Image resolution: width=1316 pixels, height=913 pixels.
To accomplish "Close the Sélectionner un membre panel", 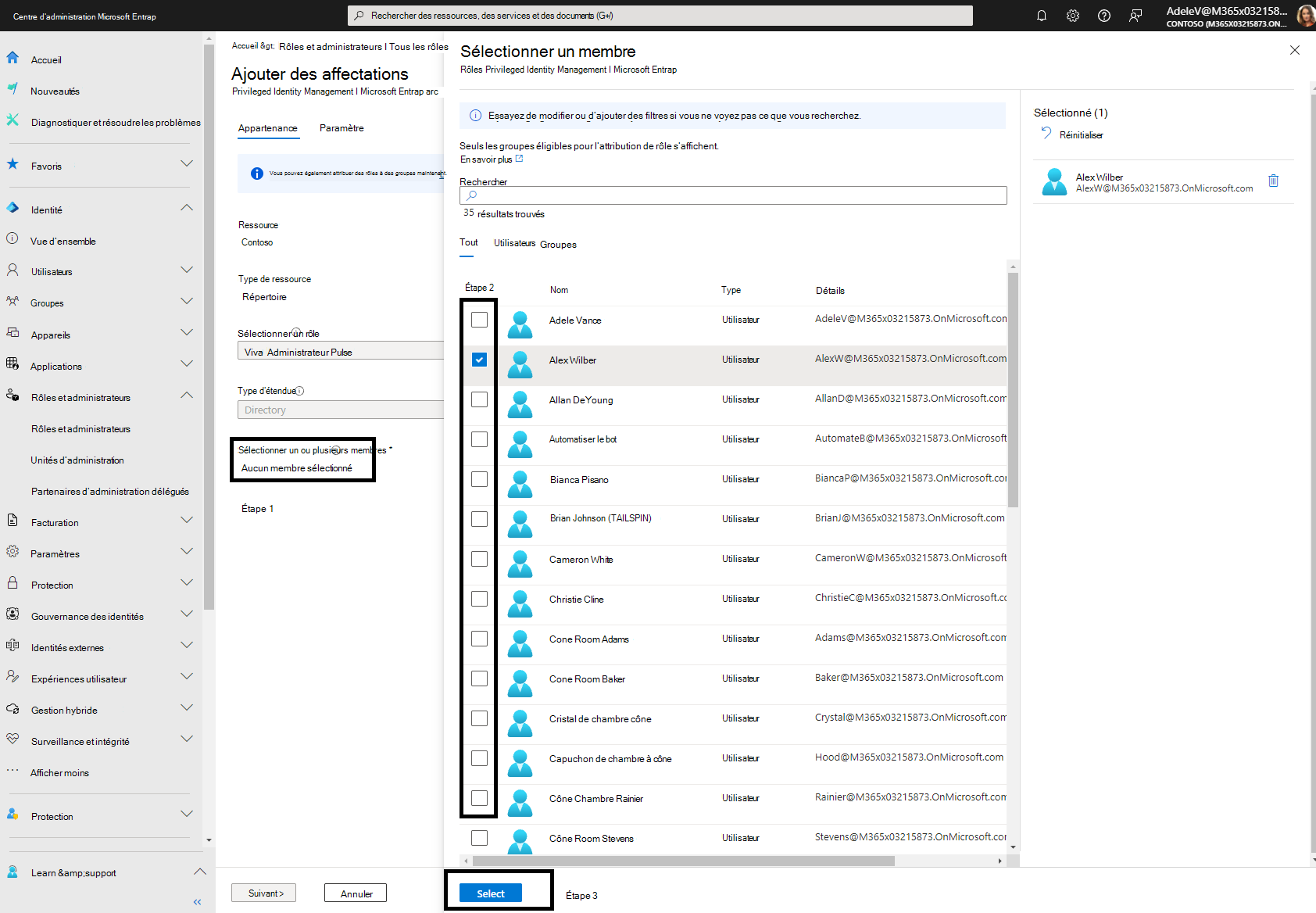I will coord(1295,50).
